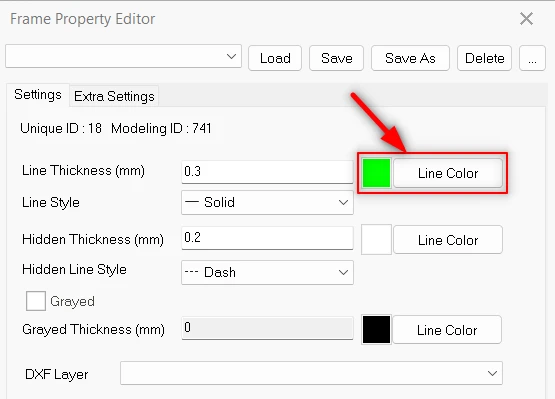Click the Load button
Viewport: 555px width, 399px height.
pyautogui.click(x=275, y=58)
